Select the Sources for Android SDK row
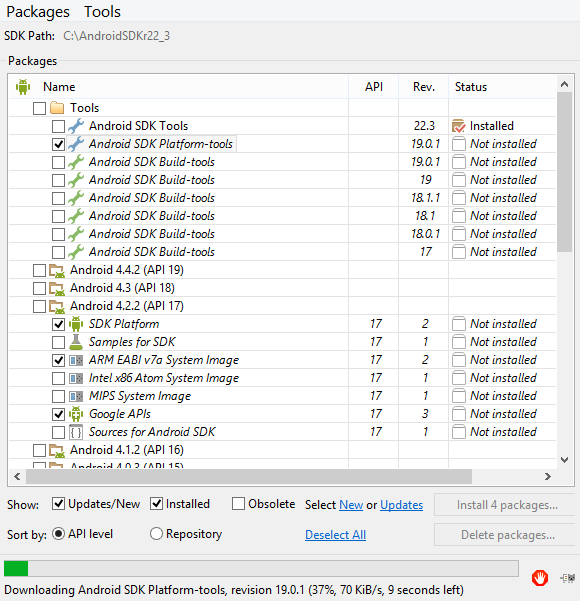 (283, 432)
